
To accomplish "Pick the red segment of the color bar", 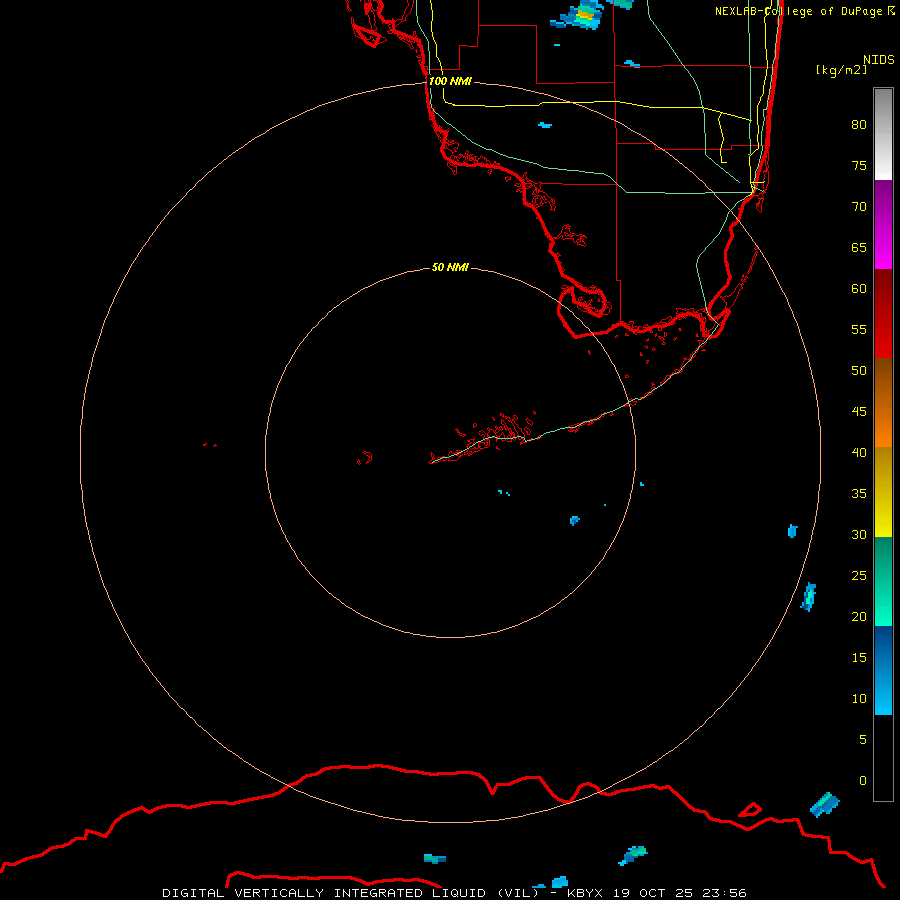I will (x=883, y=314).
